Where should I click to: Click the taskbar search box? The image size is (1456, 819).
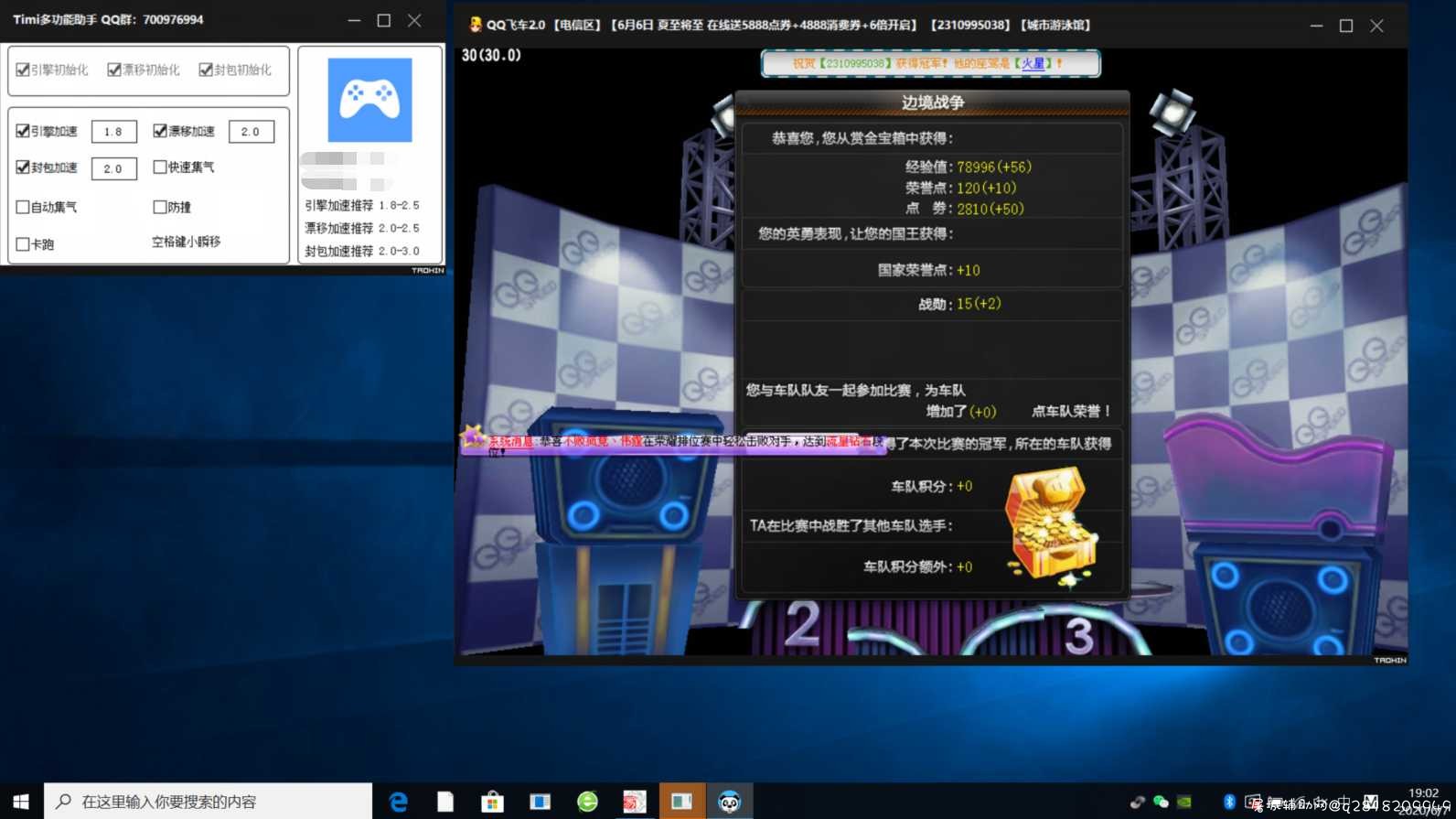click(x=209, y=802)
